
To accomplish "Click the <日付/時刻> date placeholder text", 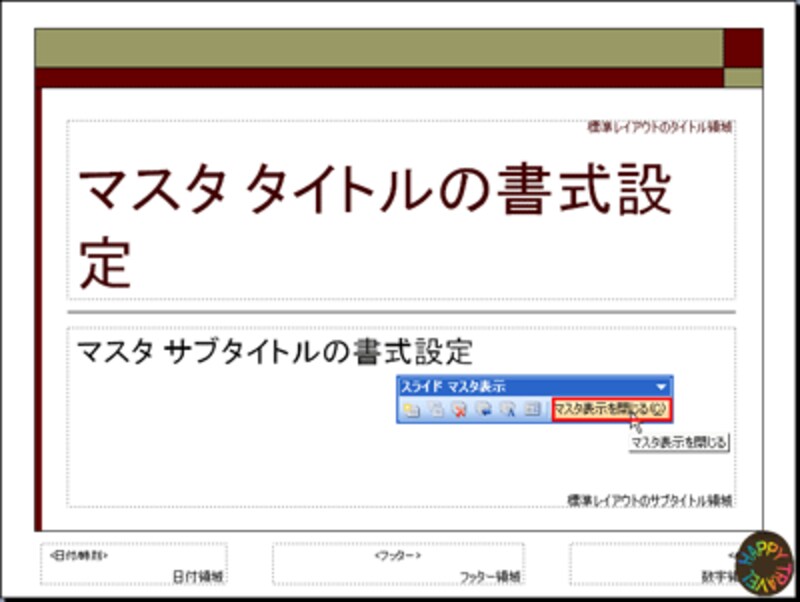I will point(79,555).
